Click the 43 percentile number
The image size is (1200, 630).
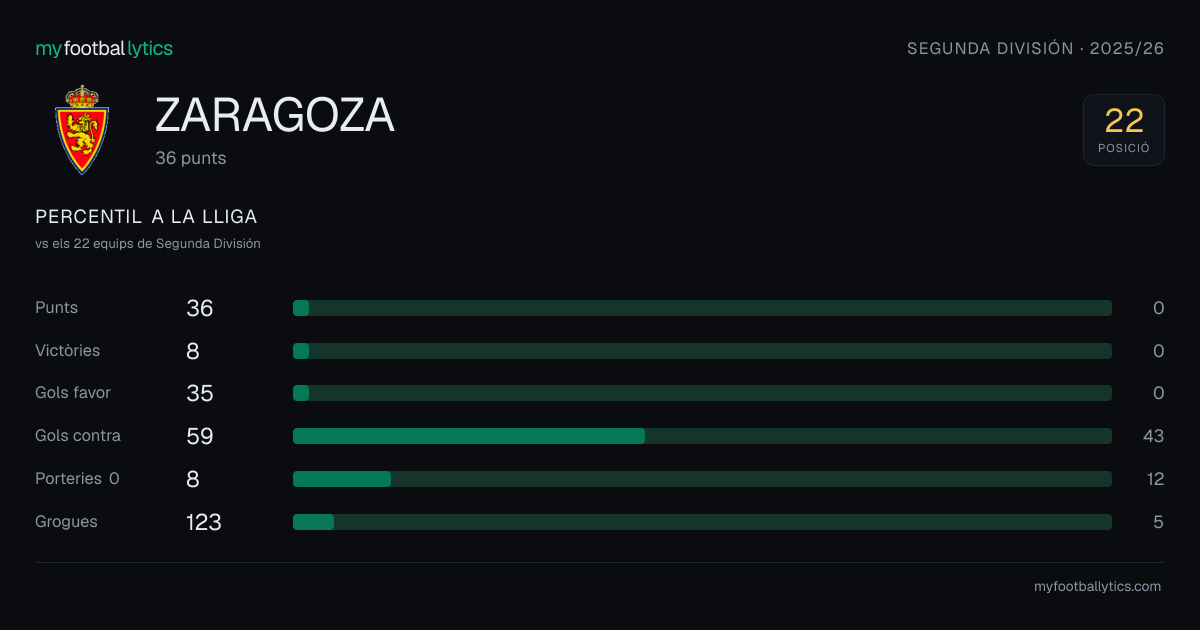tap(1153, 436)
